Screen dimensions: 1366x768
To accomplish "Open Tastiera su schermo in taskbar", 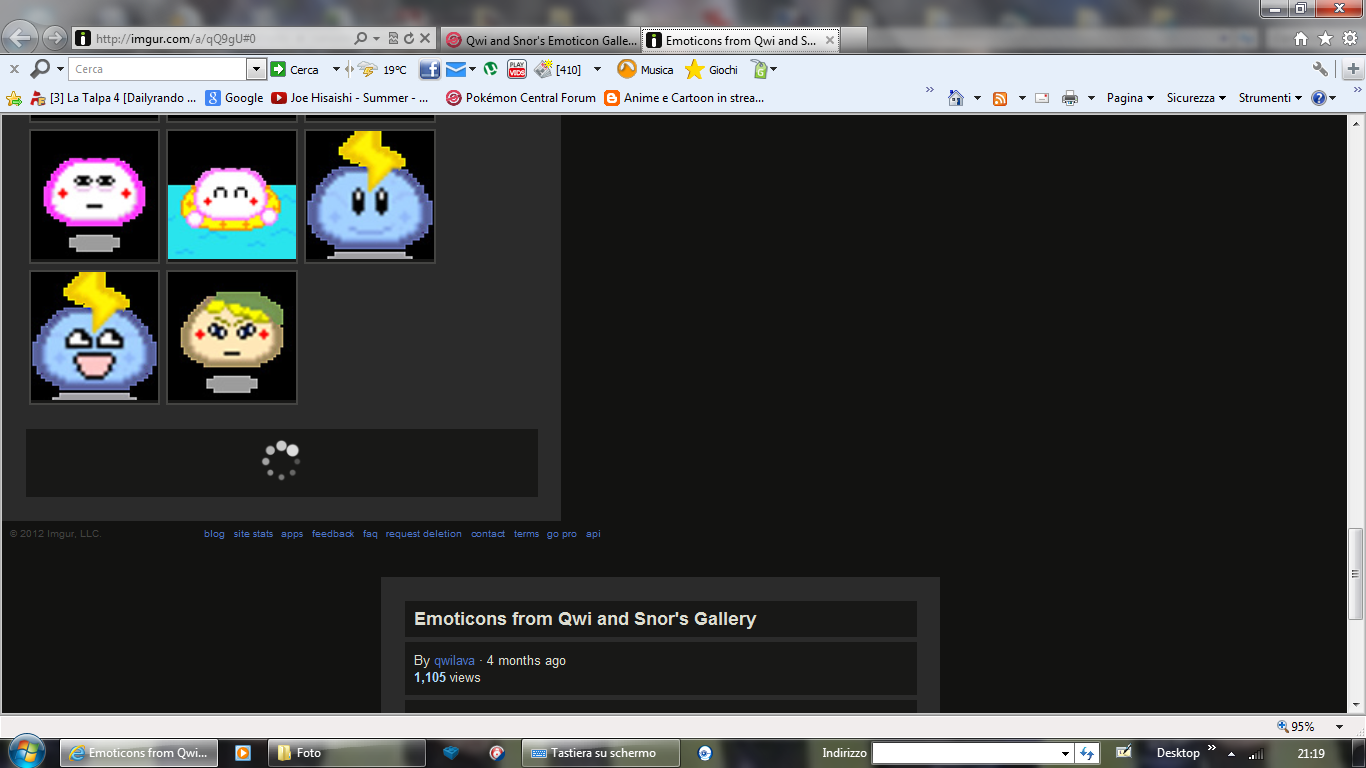I will click(601, 753).
